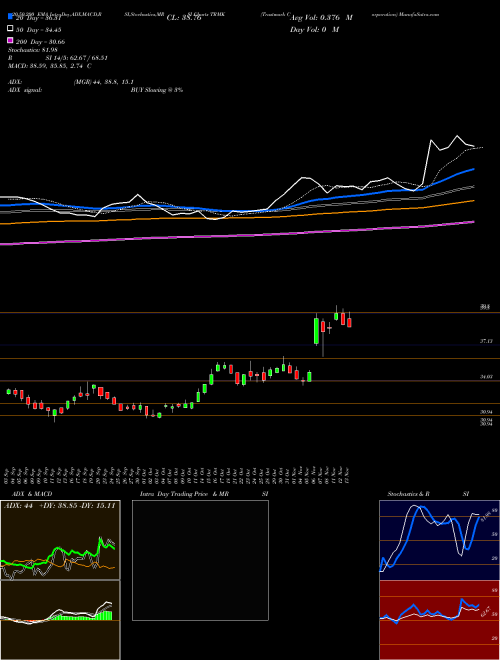Click the 'SI 14/3: 62.67 / 68.51' readout
The image size is (500, 660).
click(x=77, y=58)
